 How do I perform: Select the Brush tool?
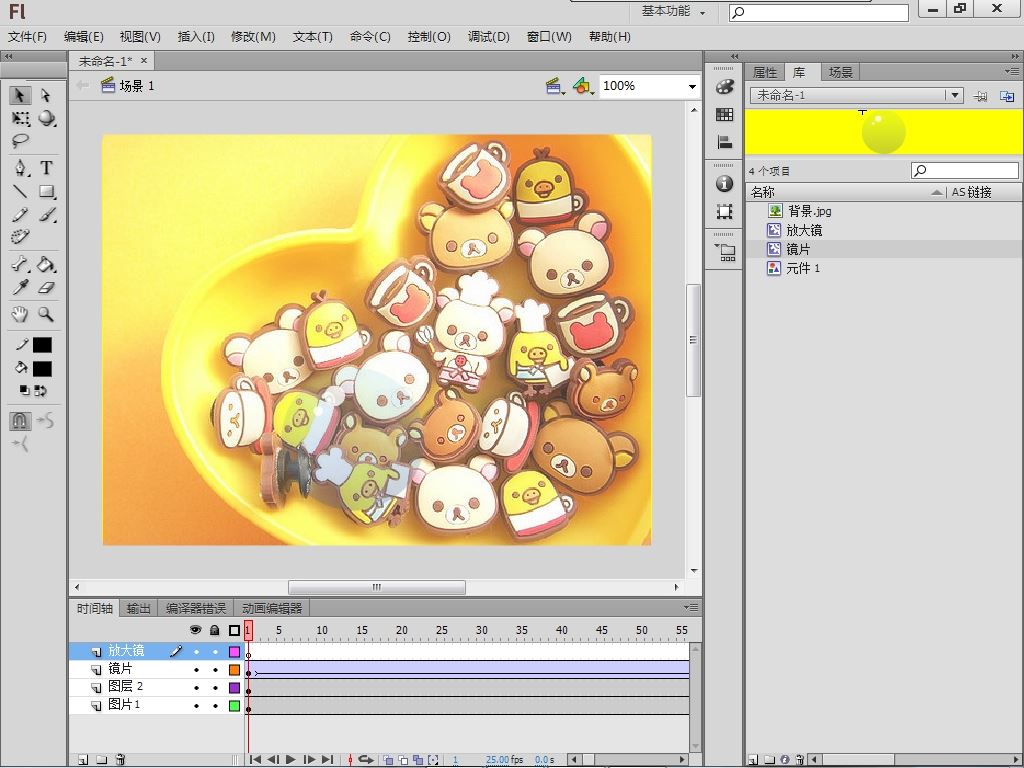coord(46,214)
